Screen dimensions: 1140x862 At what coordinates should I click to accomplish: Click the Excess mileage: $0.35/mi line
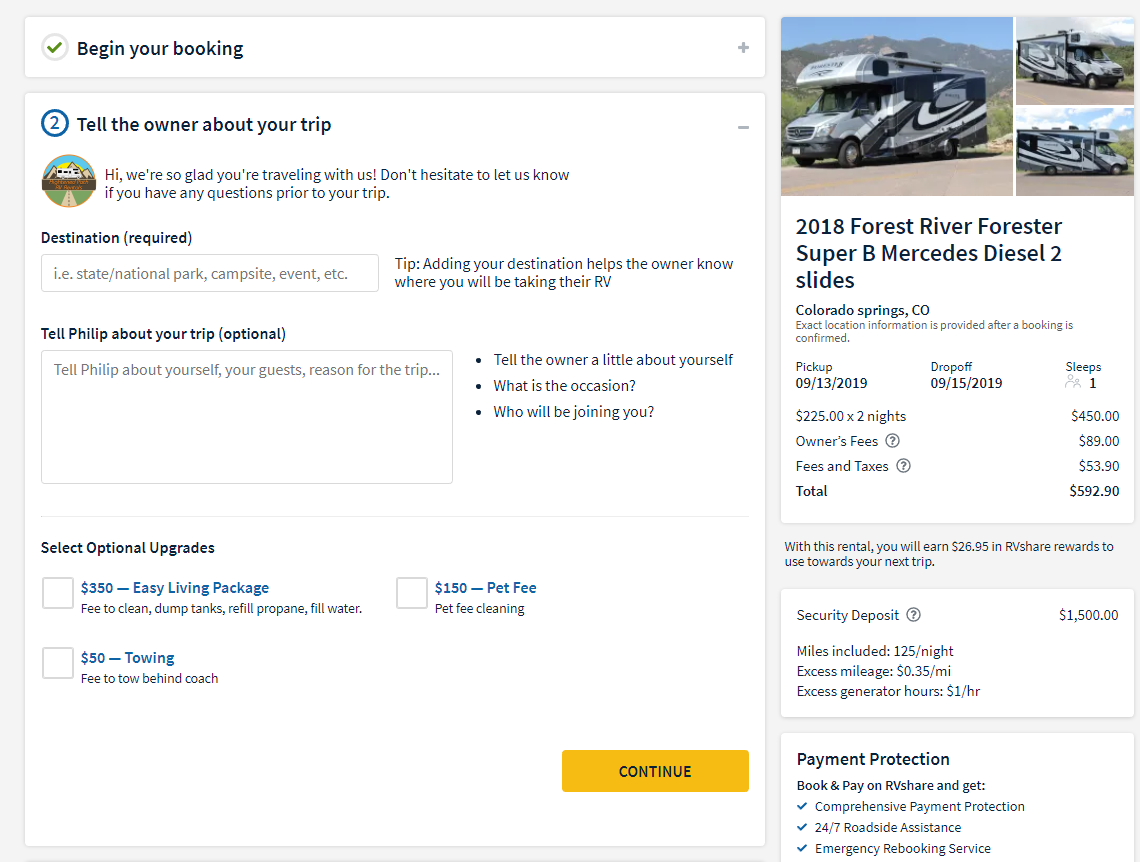pos(873,671)
